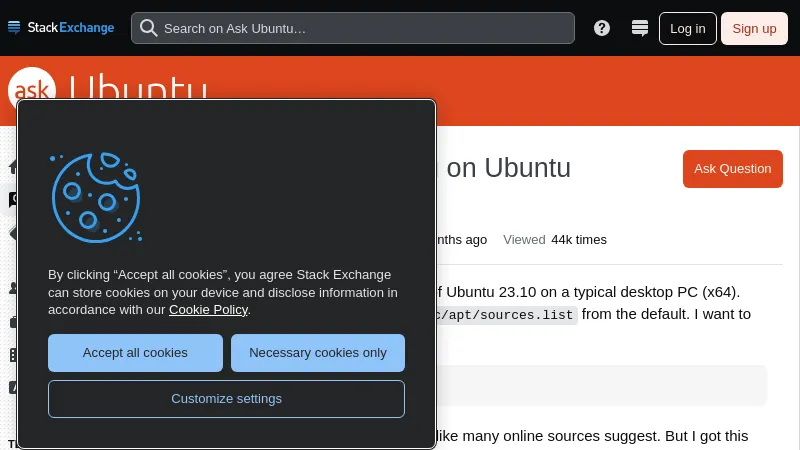Open Customize settings for cookies

[x=226, y=399]
